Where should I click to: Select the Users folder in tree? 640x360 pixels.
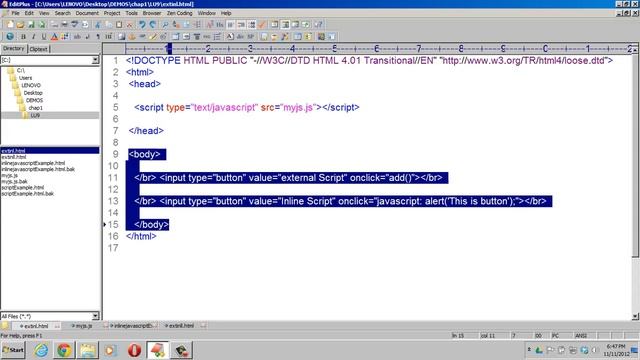tap(25, 78)
